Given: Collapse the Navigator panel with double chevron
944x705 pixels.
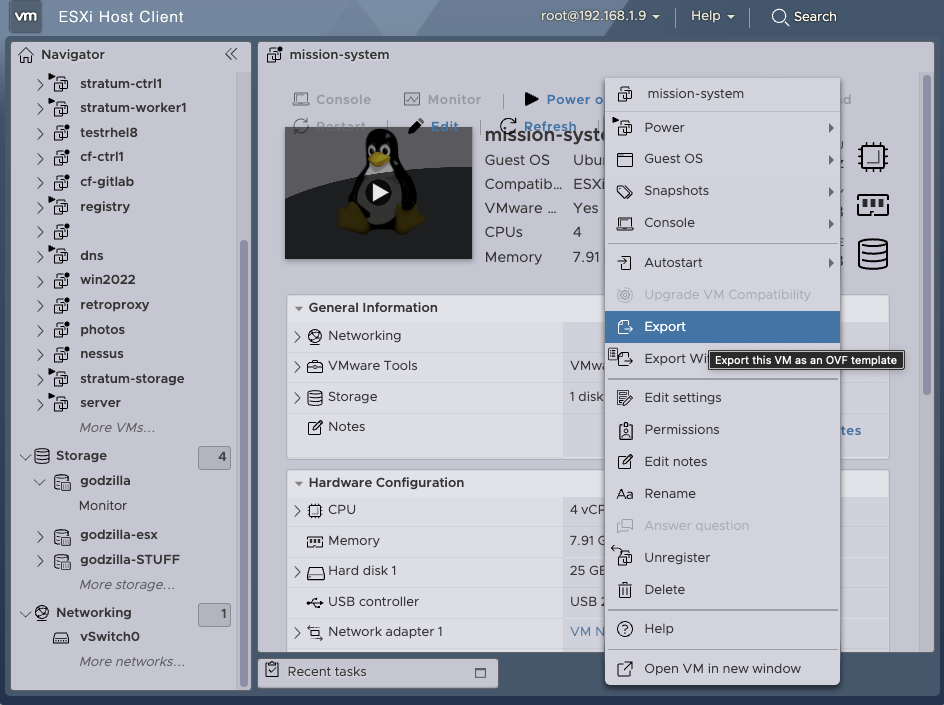Looking at the screenshot, I should [231, 54].
